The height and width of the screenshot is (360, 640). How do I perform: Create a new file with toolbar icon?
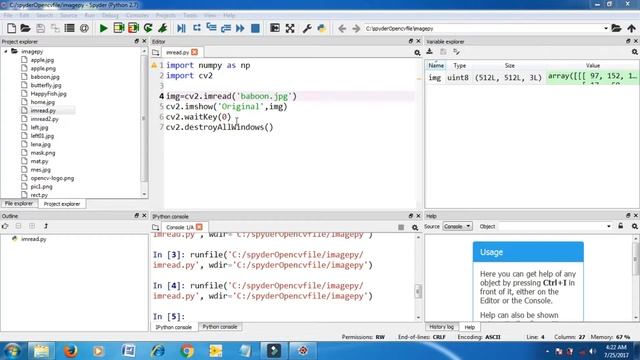(x=11, y=28)
